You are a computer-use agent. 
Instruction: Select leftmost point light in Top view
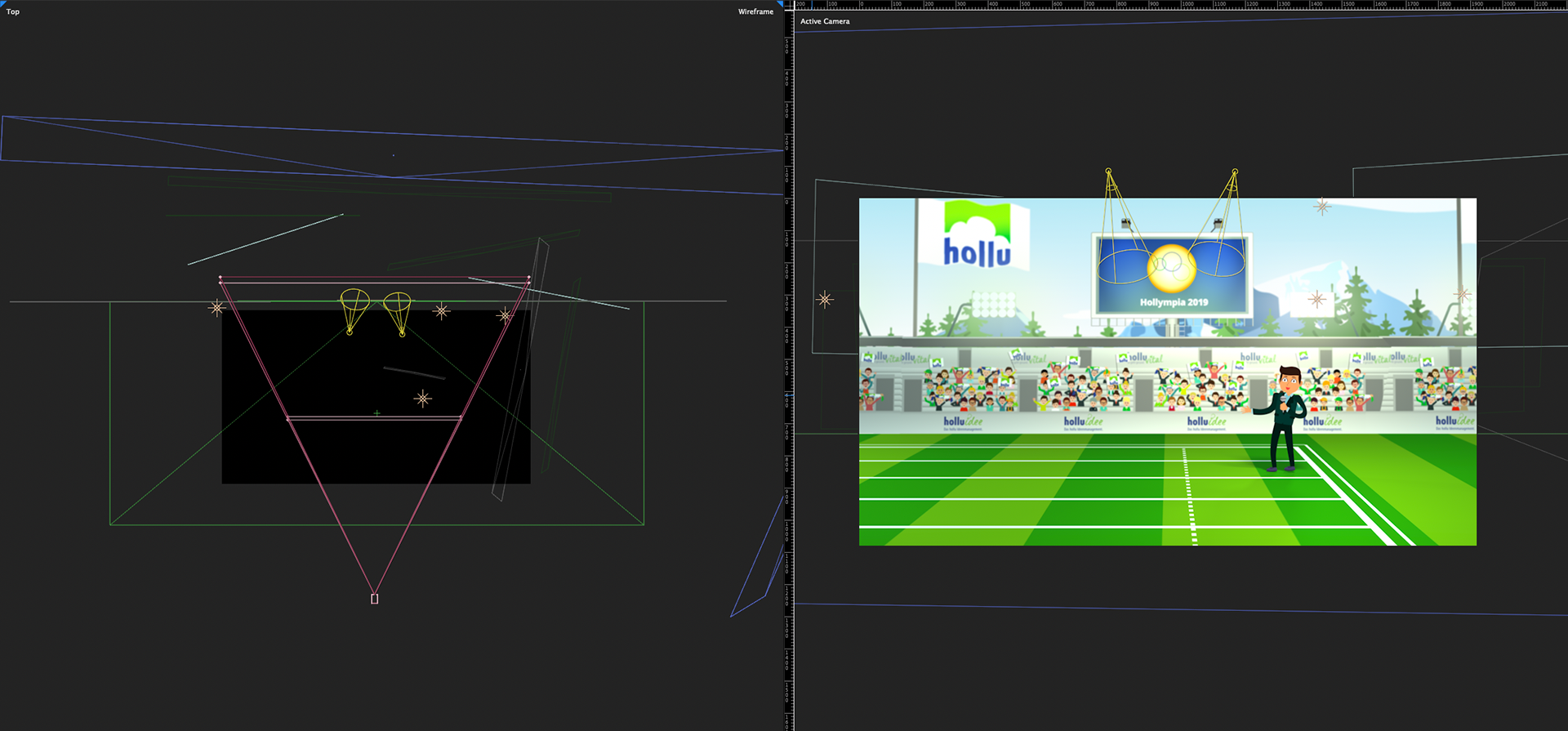click(216, 308)
